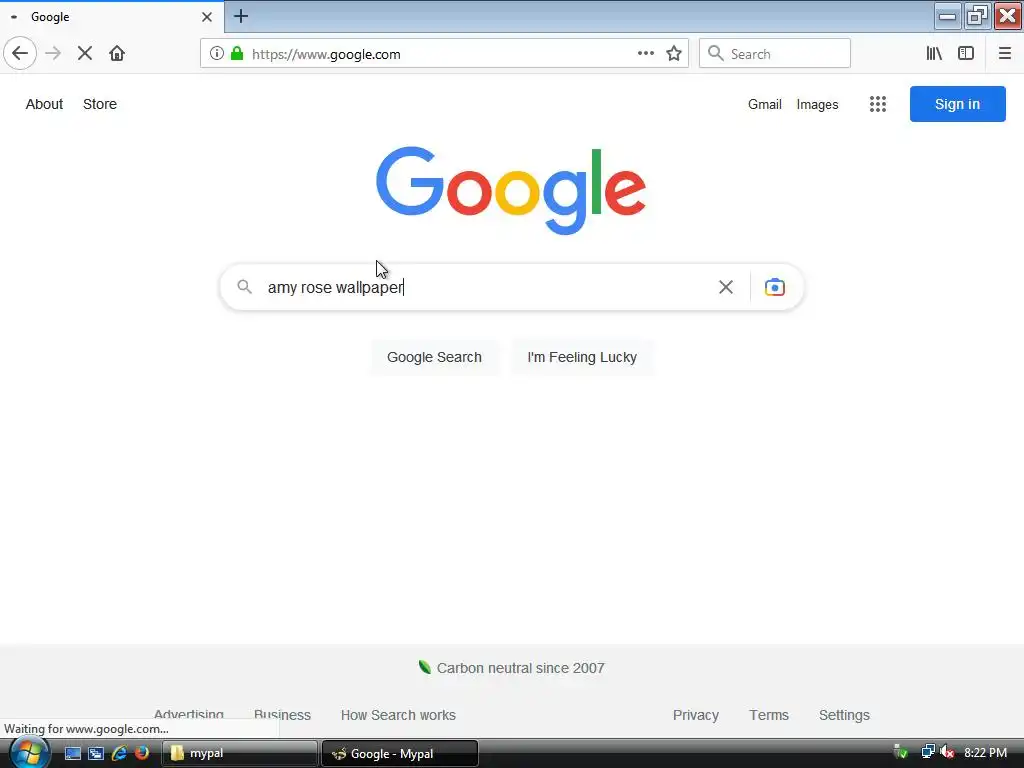Open the Store link
Viewport: 1024px width, 768px height.
click(100, 104)
